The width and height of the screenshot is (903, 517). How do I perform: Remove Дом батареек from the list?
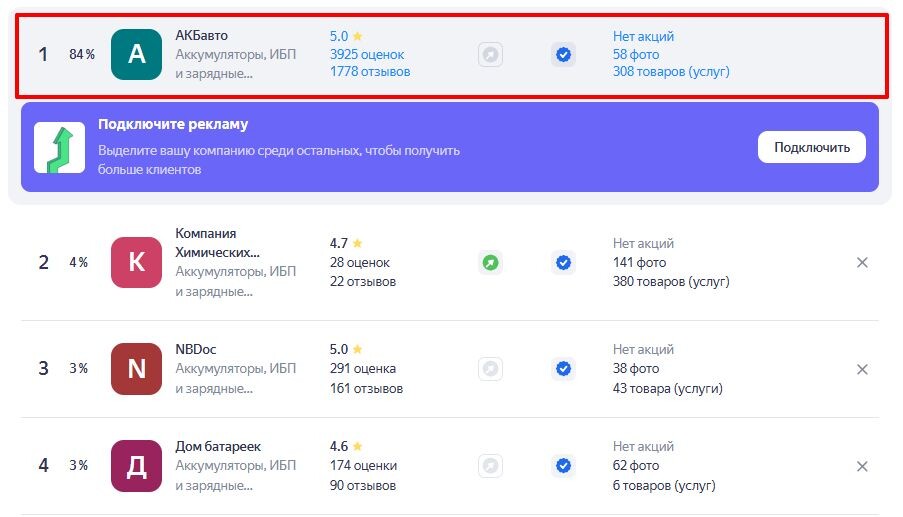(x=862, y=466)
